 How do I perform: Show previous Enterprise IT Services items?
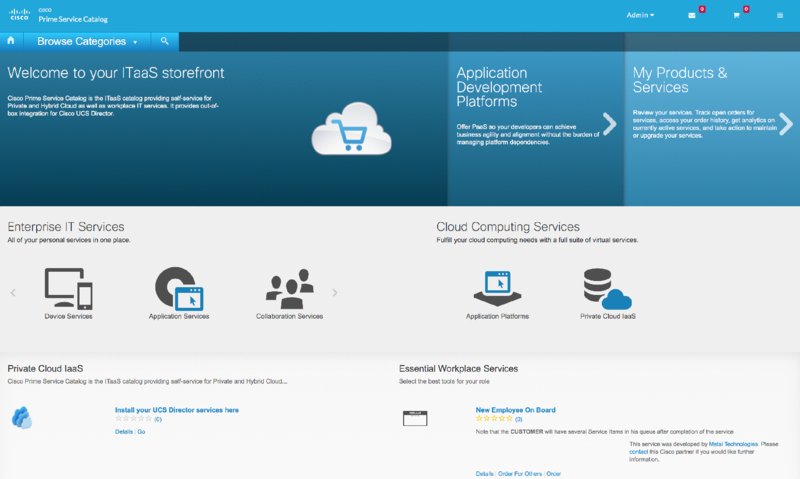pos(13,292)
